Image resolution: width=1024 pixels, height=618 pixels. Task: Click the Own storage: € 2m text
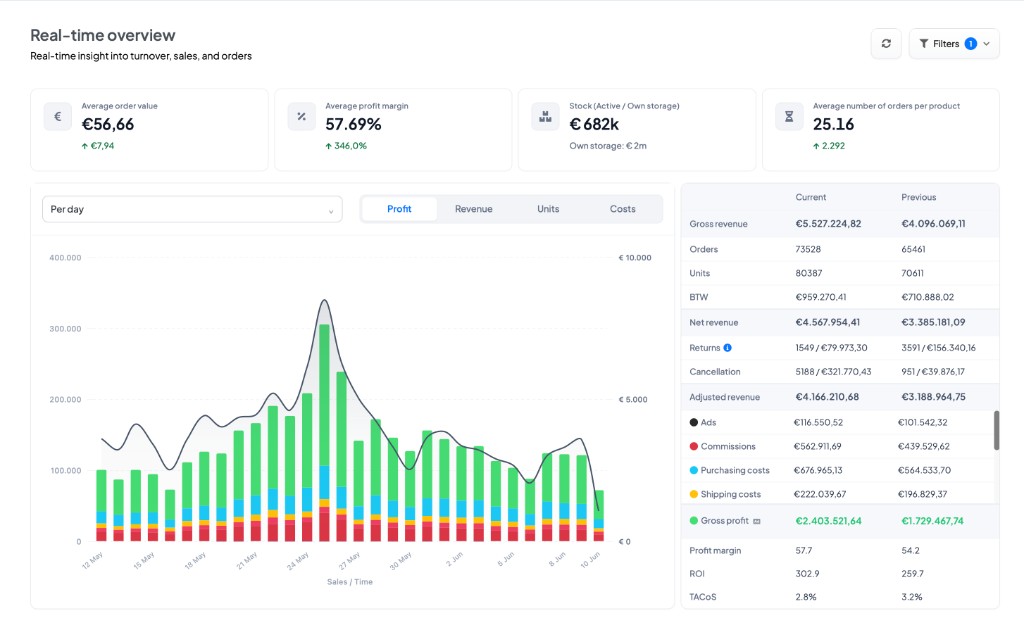click(x=608, y=146)
